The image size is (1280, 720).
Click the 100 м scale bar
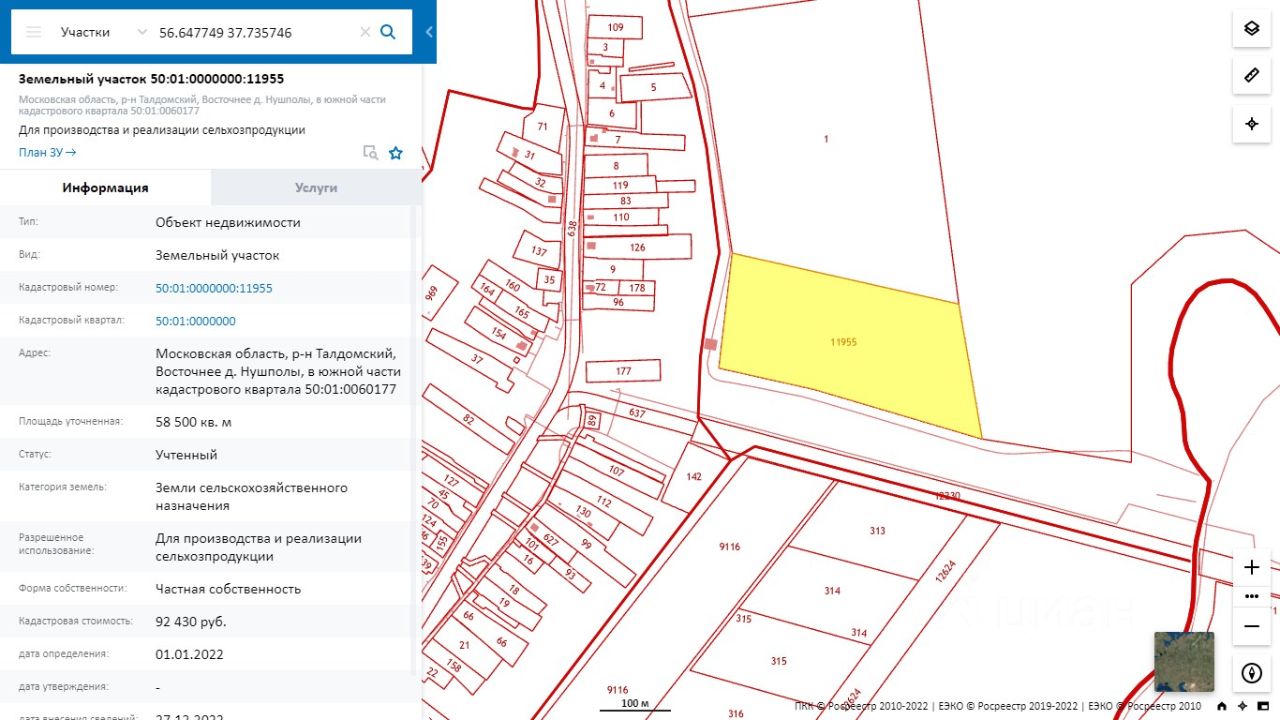click(635, 706)
